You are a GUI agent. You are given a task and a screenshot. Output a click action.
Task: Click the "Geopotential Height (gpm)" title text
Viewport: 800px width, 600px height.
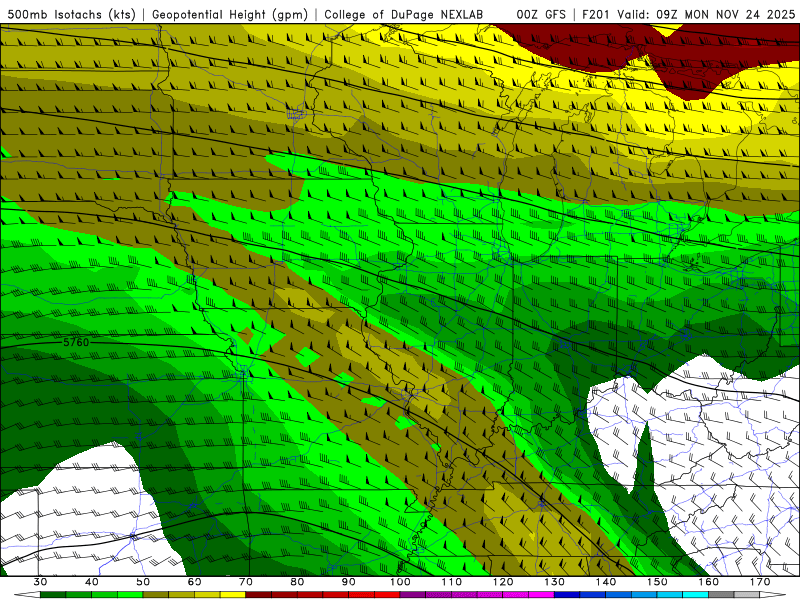point(230,15)
